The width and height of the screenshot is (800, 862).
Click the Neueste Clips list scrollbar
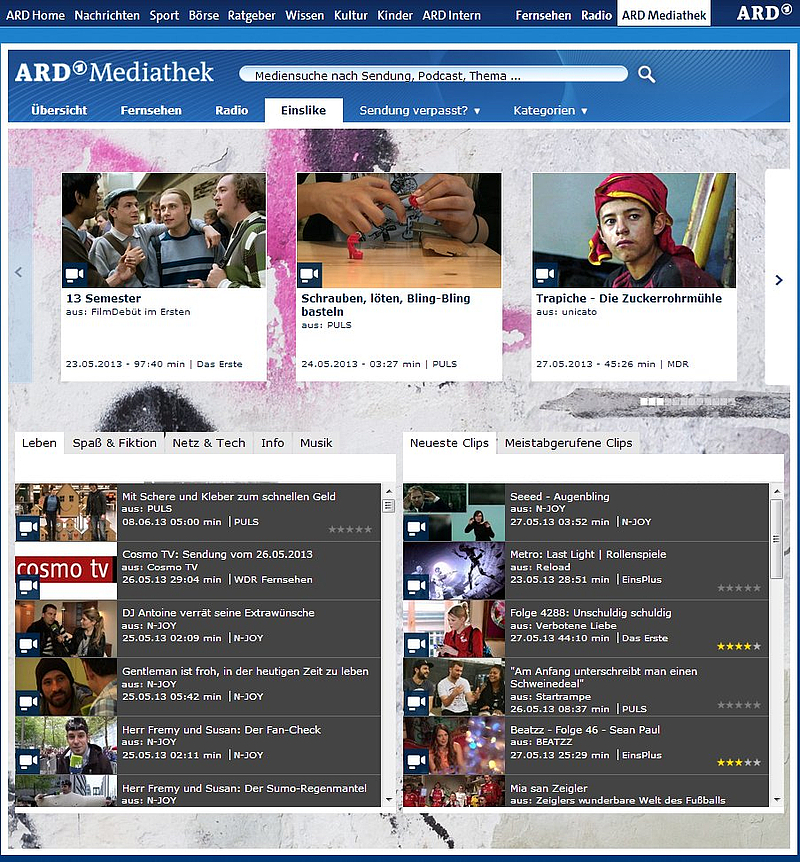coord(776,540)
